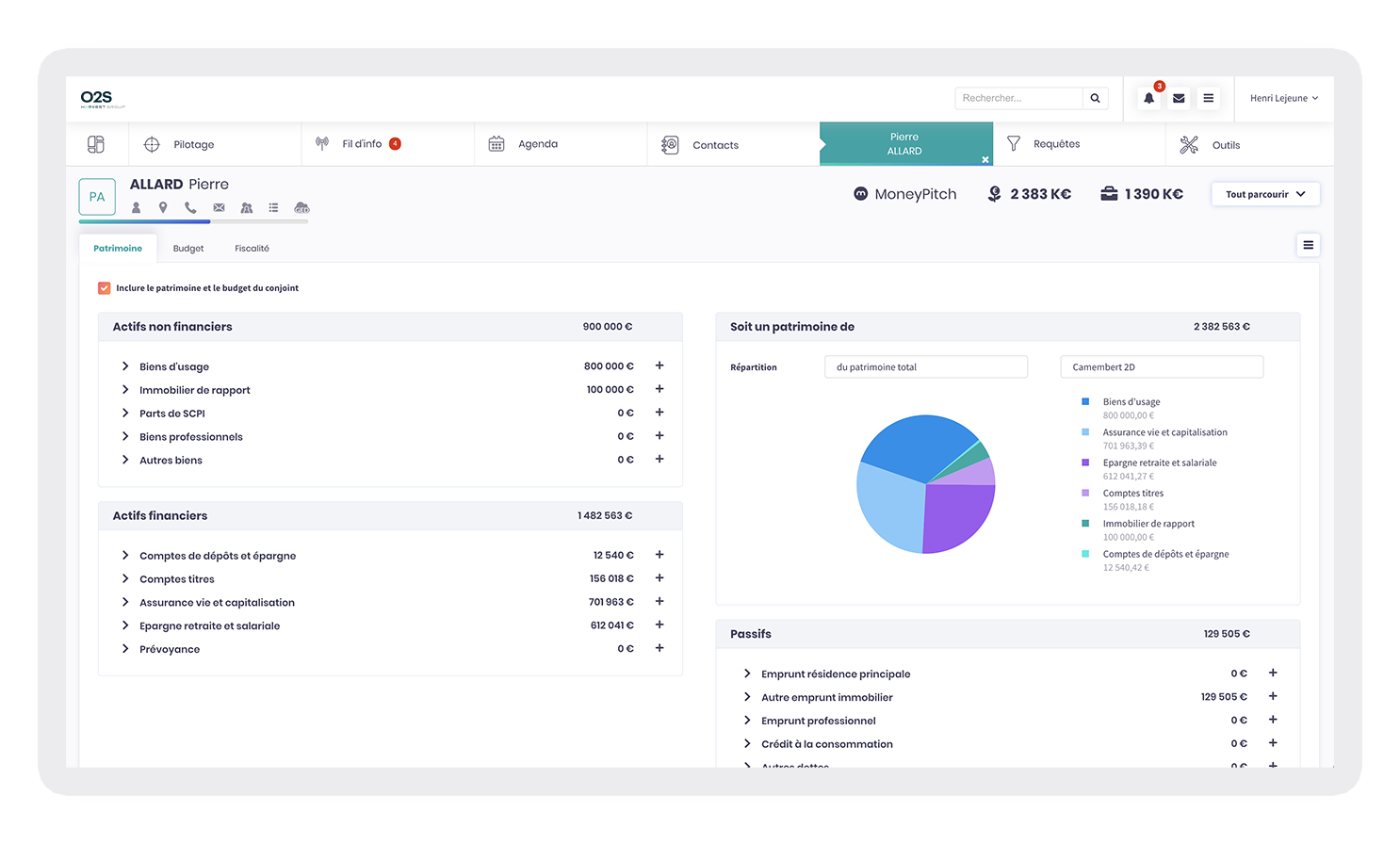Click the MoneyPitch logo link
This screenshot has width=1400, height=844.
(x=904, y=194)
